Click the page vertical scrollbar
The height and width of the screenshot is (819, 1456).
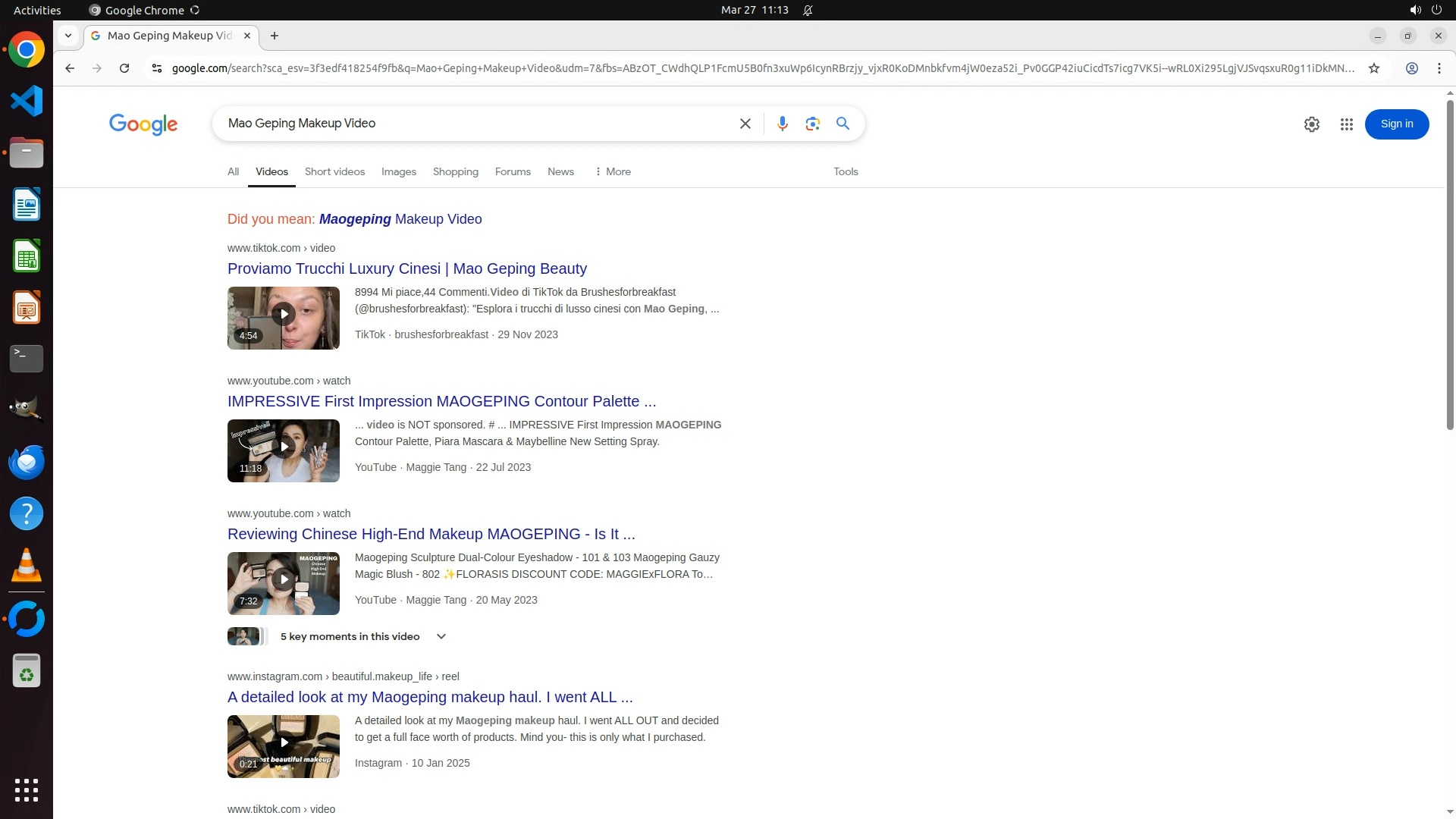coord(1450,265)
